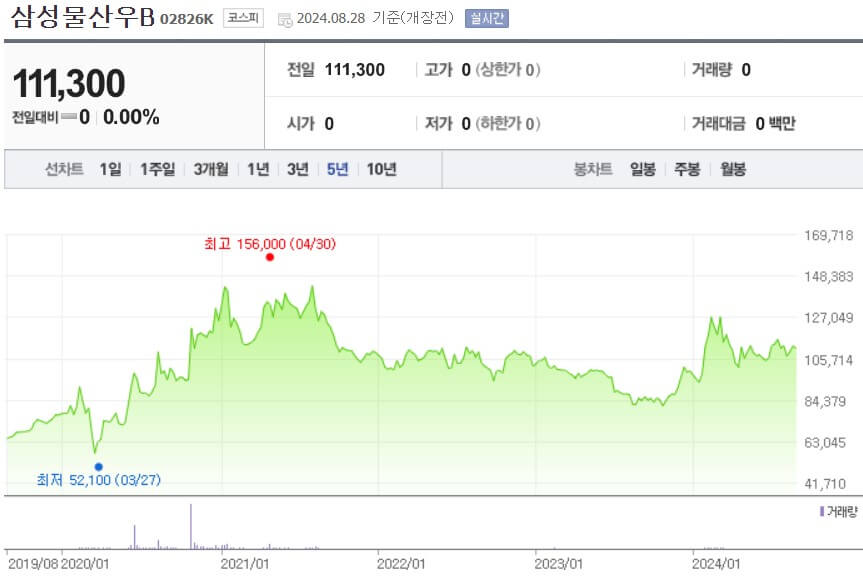Click the 거래량 label in the header
863x583 pixels.
click(x=712, y=70)
